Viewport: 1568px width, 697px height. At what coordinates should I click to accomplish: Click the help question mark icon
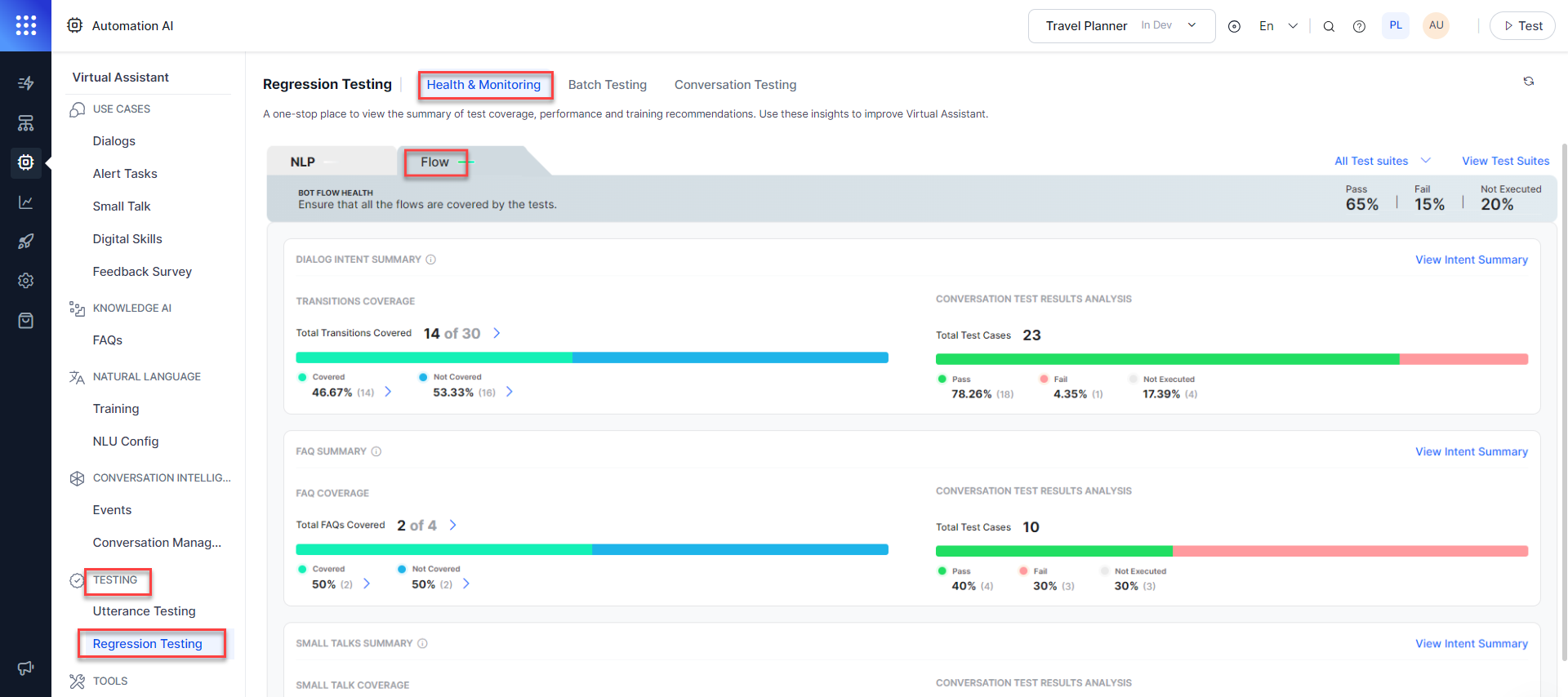[x=1359, y=26]
